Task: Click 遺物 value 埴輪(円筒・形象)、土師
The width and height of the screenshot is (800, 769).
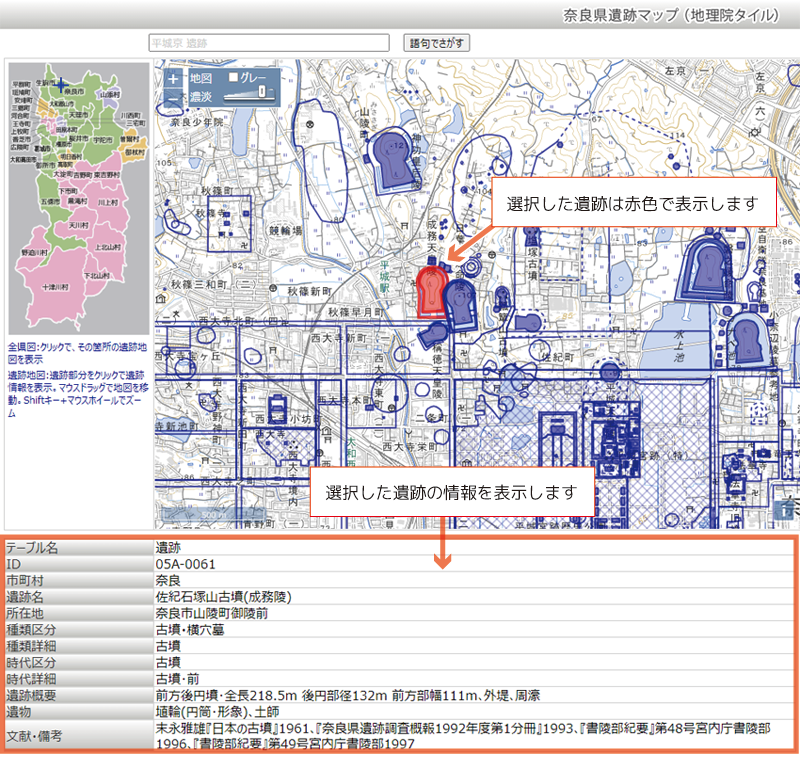Action: [217, 711]
